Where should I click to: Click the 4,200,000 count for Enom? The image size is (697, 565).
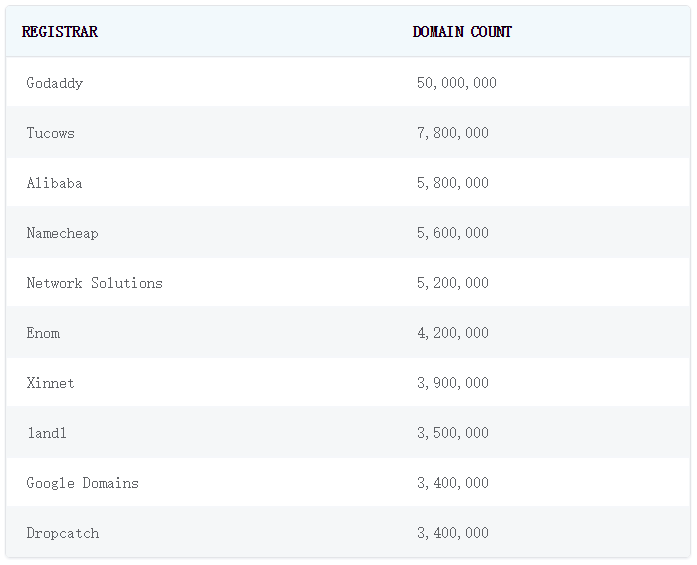452,333
